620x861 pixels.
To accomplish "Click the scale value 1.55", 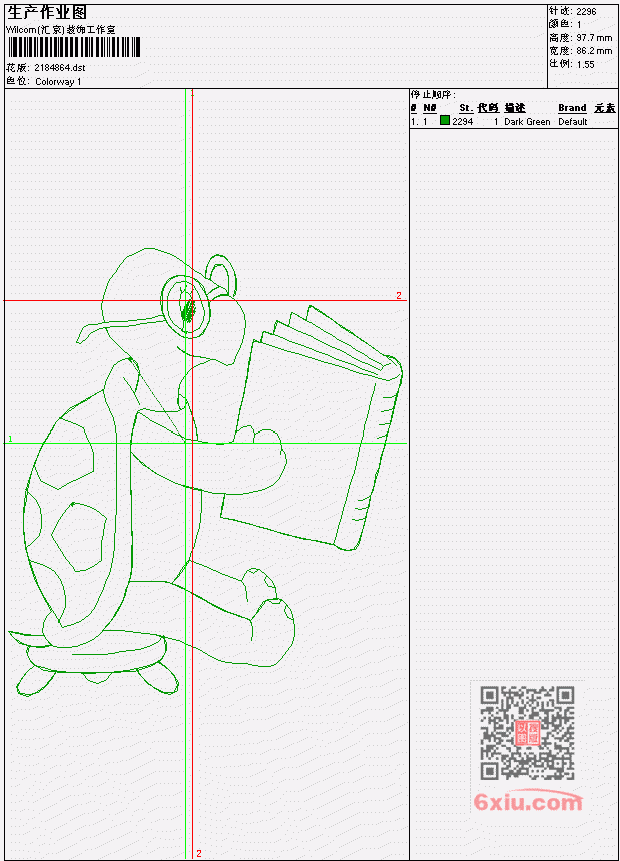I will click(585, 64).
